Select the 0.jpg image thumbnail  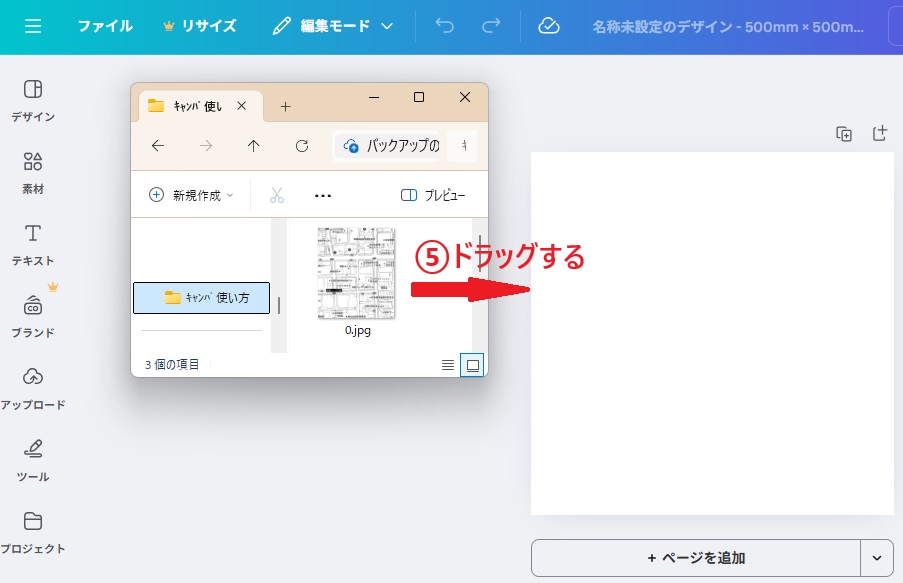tap(356, 273)
